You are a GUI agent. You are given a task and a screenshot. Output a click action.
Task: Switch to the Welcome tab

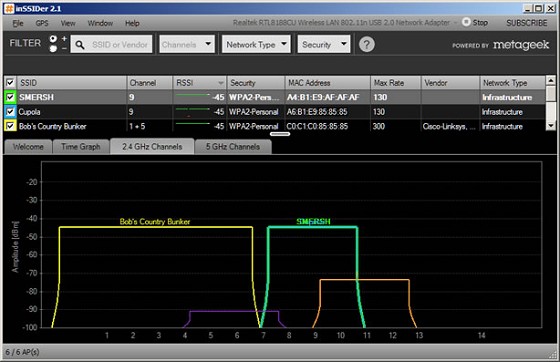(x=28, y=147)
